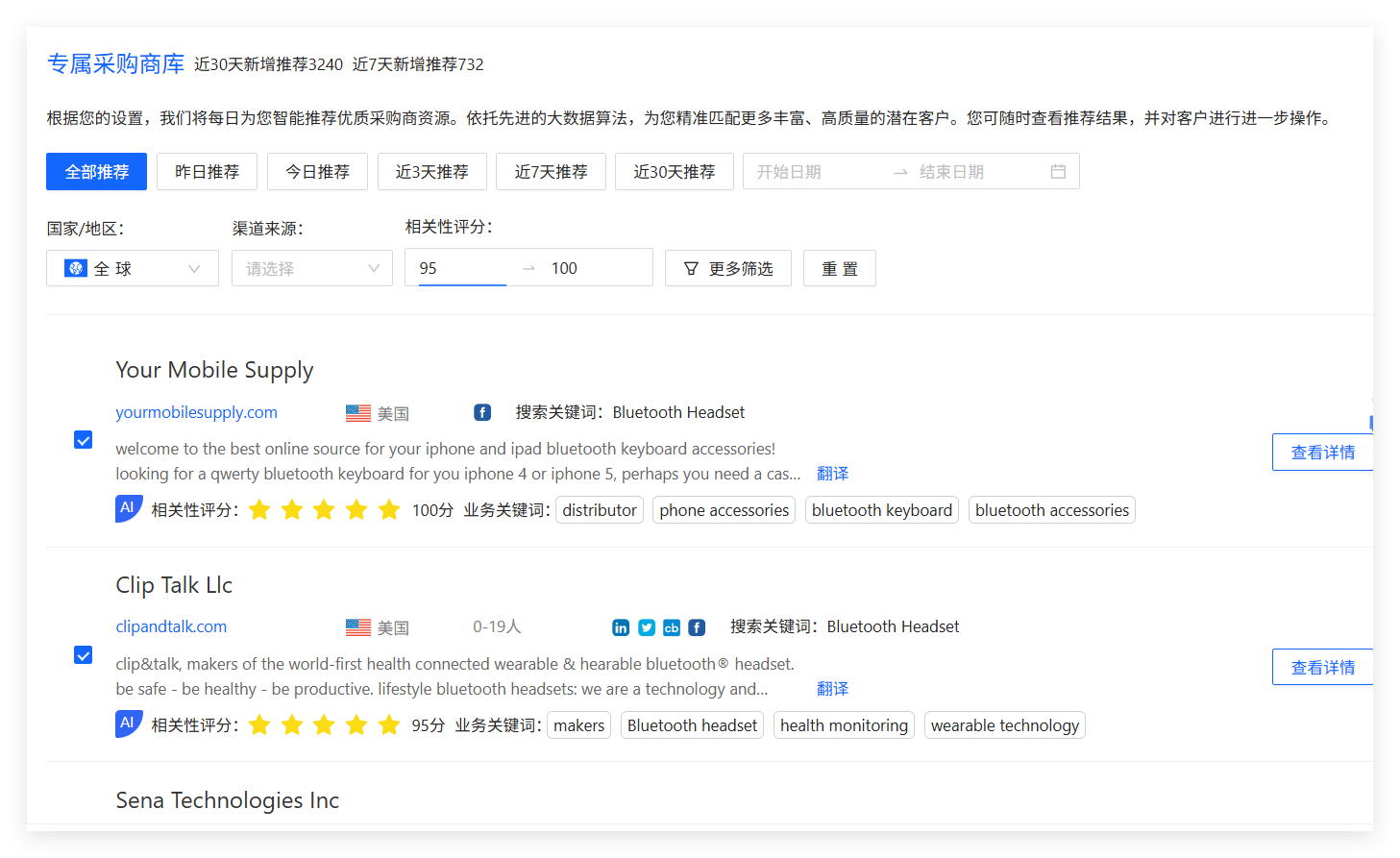
Task: Click the globe icon in country selector
Action: click(76, 268)
